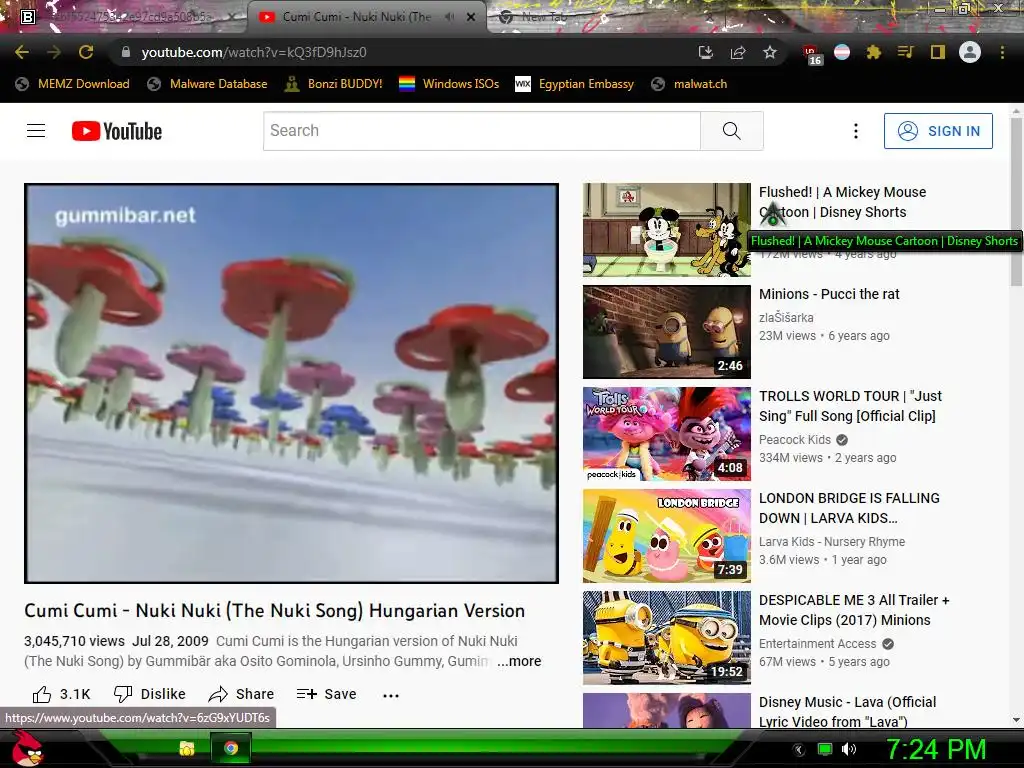Go to YouTube home via logo
Image resolution: width=1024 pixels, height=768 pixels.
click(117, 131)
